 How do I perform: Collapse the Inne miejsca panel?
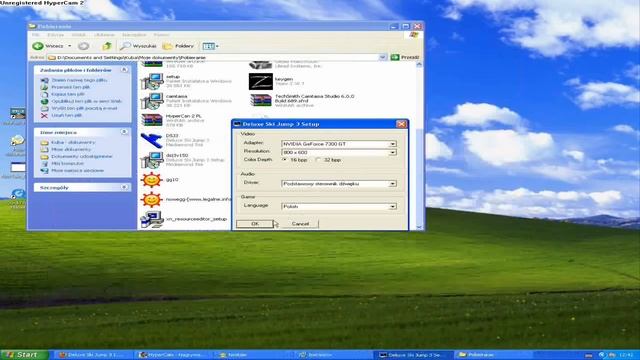pos(124,132)
